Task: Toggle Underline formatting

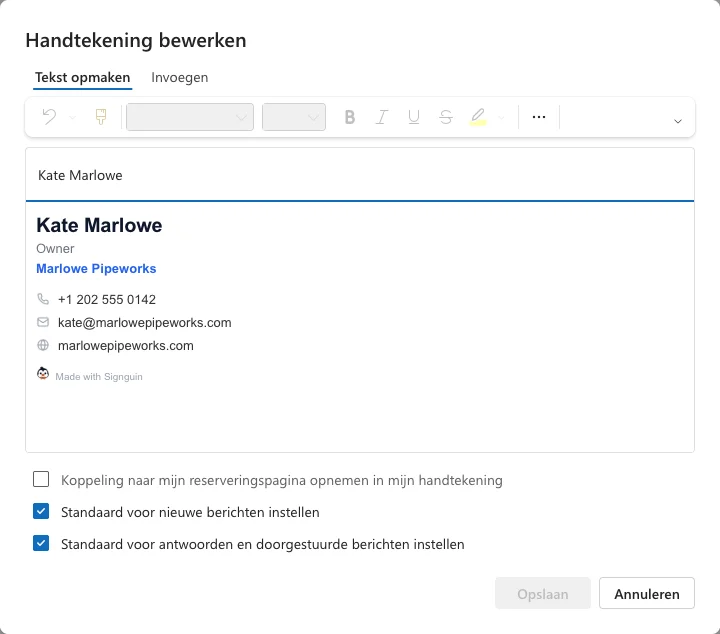Action: coord(414,117)
